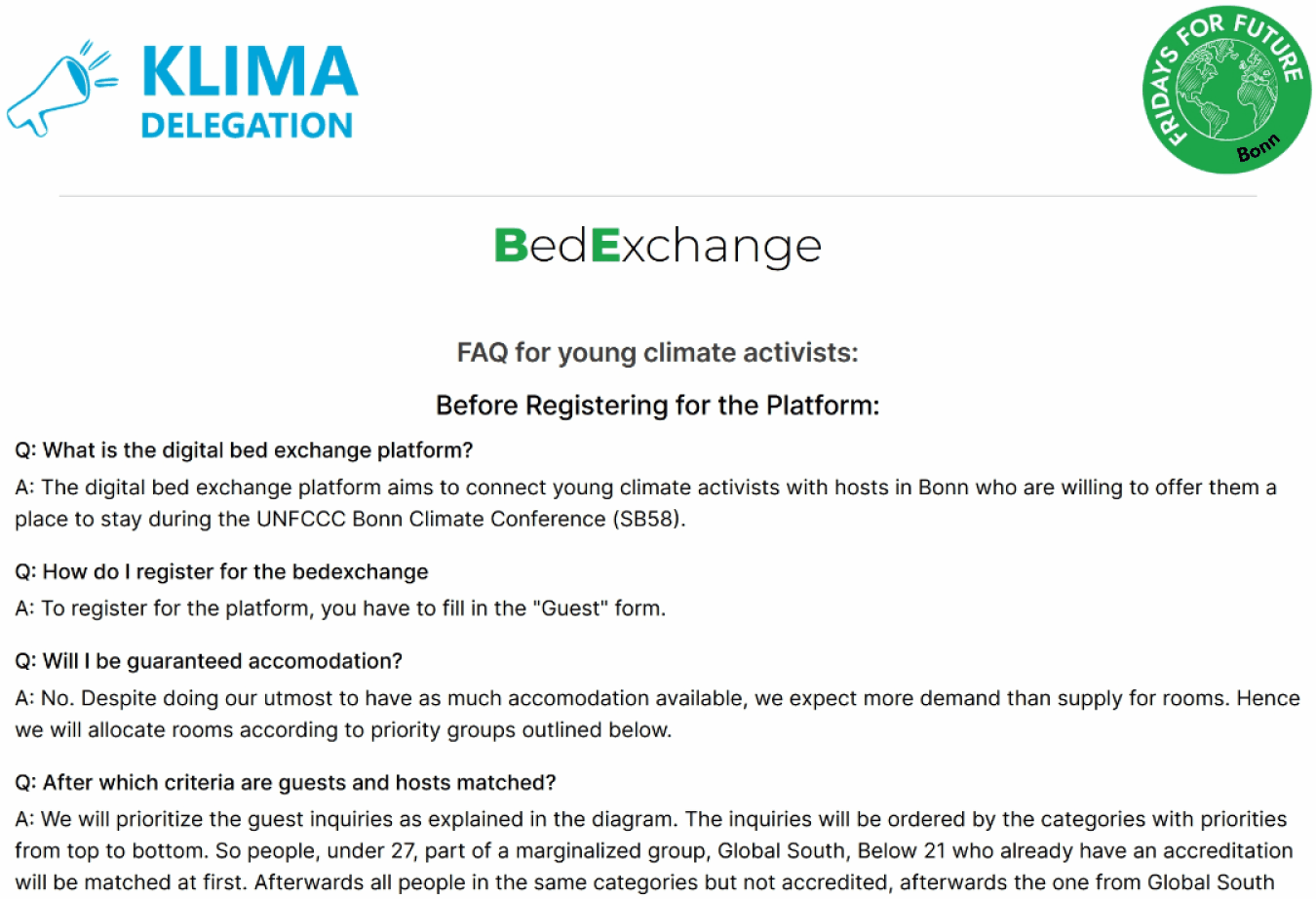Click the DELEGATION text under KLIMA
1316x899 pixels.
coord(247,126)
